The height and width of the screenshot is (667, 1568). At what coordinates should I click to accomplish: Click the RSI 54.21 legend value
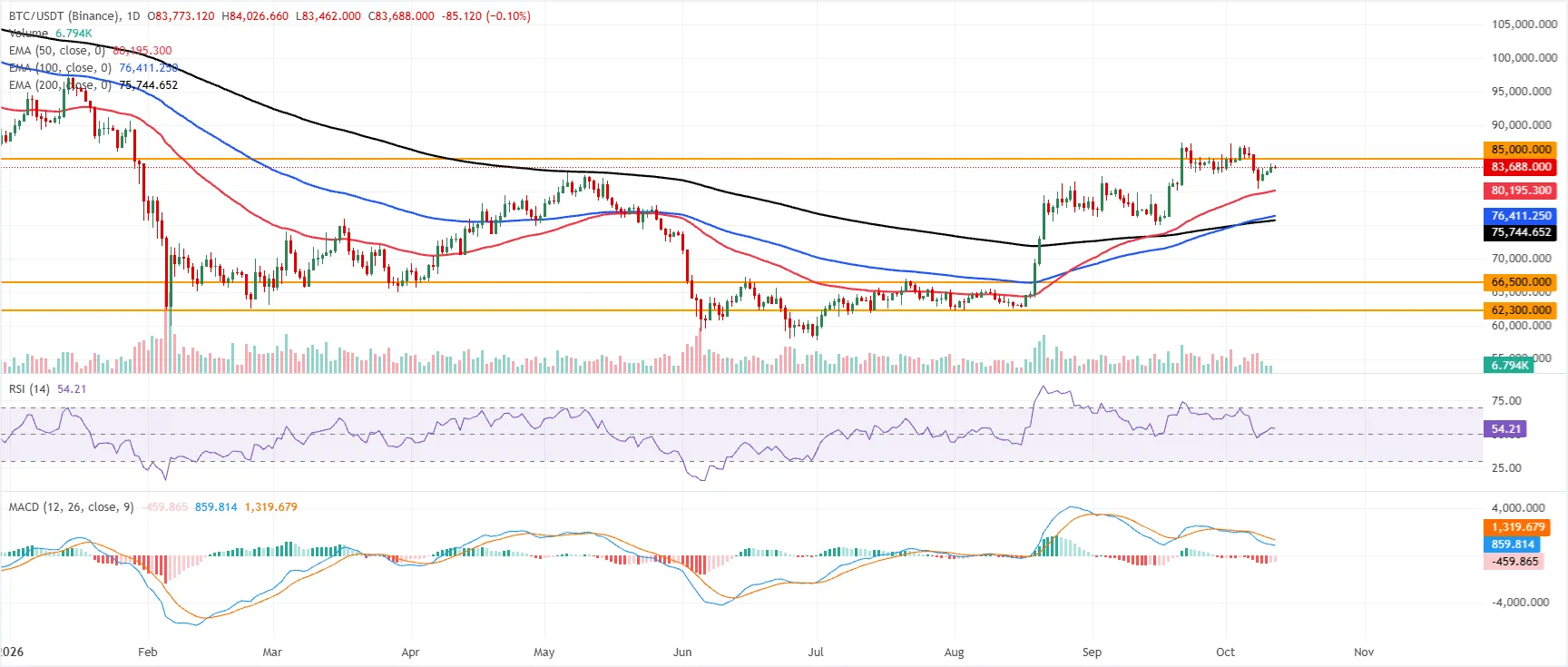[x=72, y=389]
